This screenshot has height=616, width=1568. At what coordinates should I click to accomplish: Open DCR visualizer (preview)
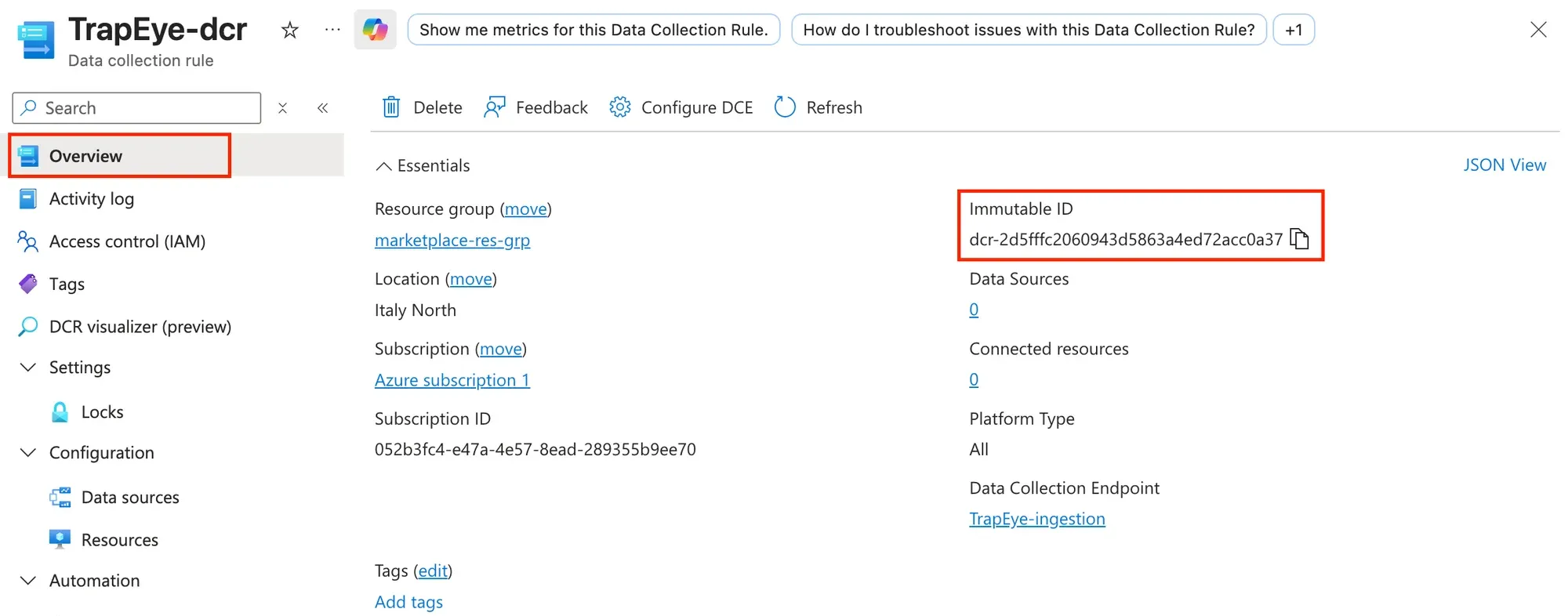pos(140,327)
